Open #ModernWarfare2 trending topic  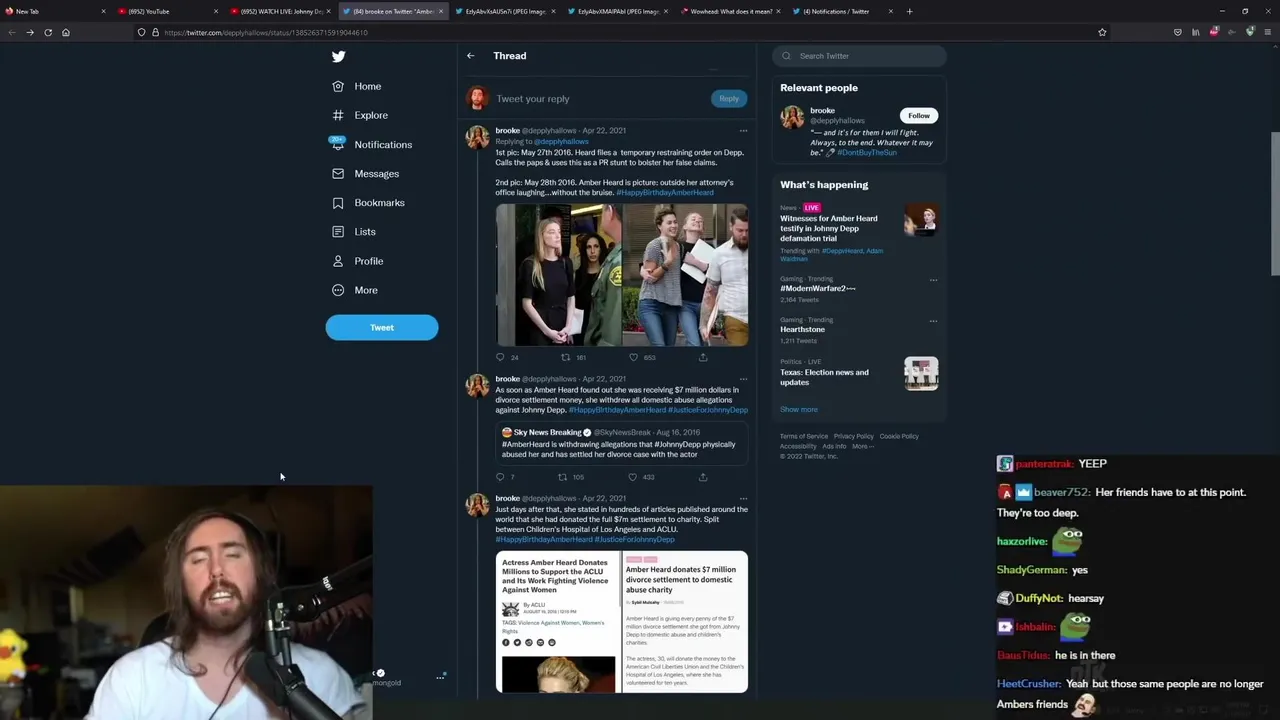818,288
